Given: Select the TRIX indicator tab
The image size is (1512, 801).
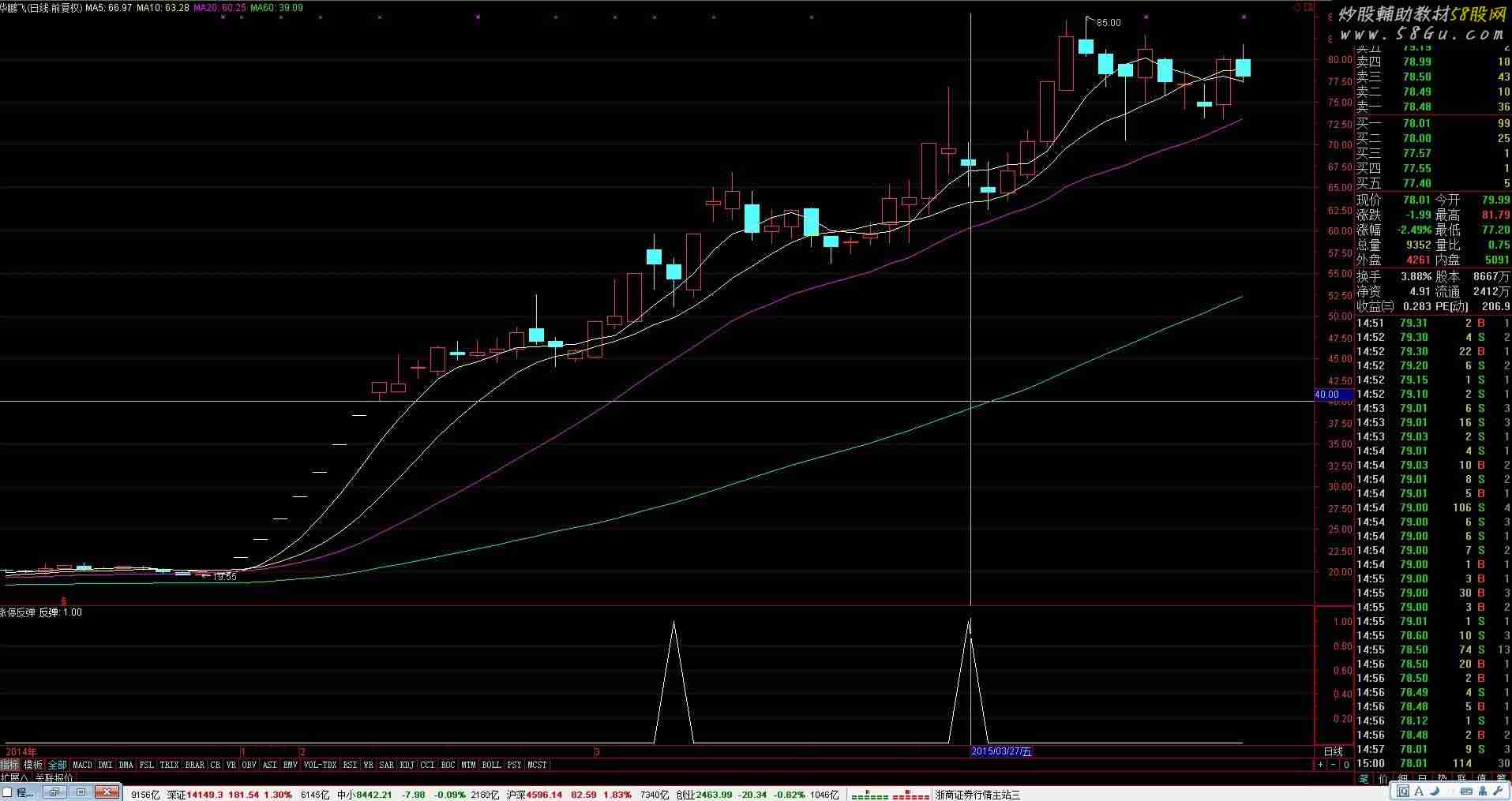Looking at the screenshot, I should coord(169,765).
